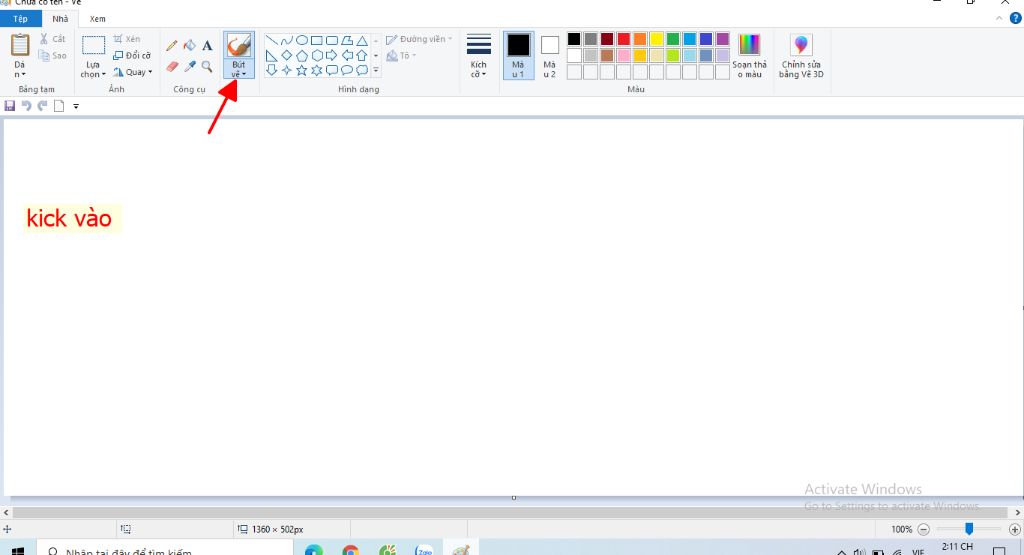Choose the Oval shape

tap(301, 40)
